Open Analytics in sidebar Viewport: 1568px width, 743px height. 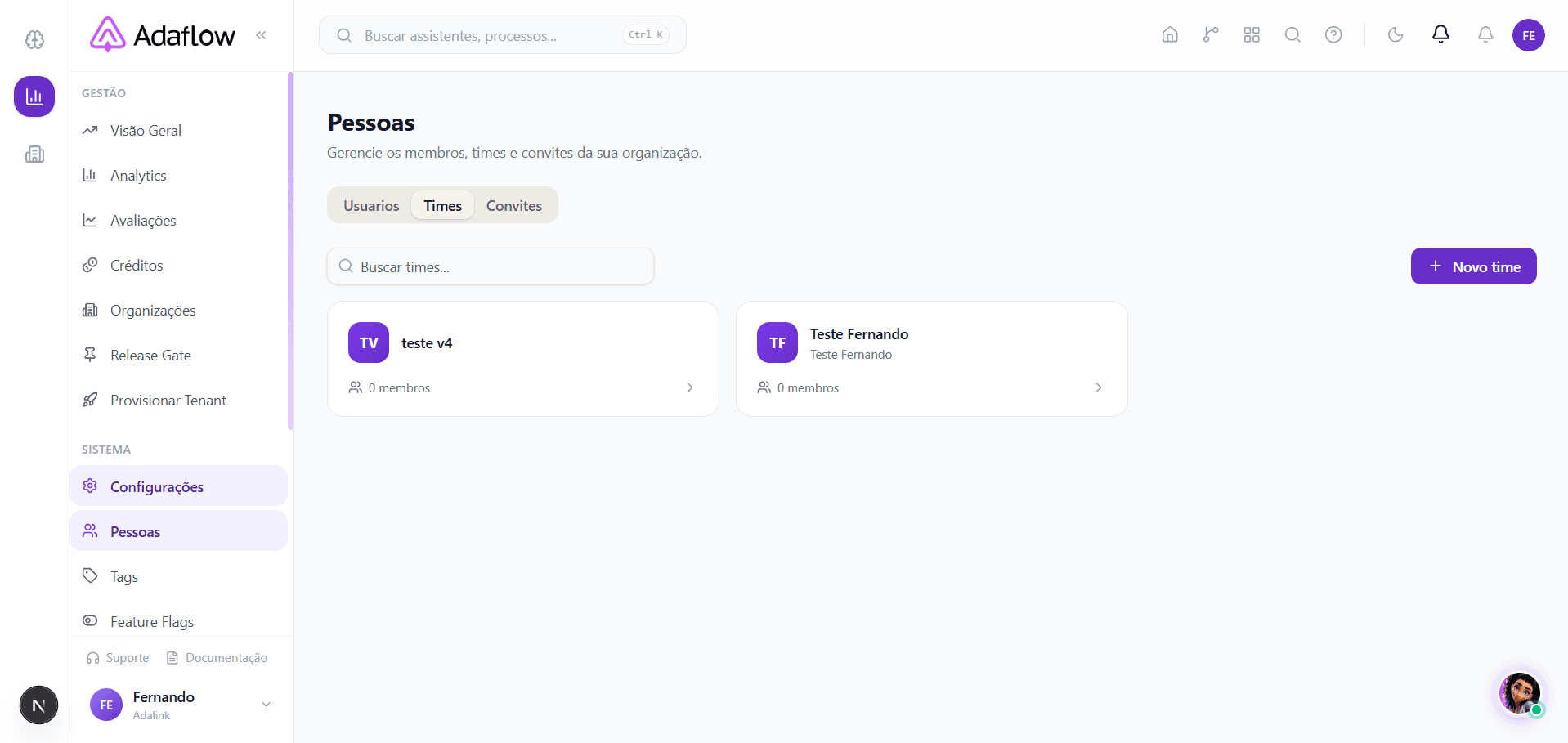point(178,176)
